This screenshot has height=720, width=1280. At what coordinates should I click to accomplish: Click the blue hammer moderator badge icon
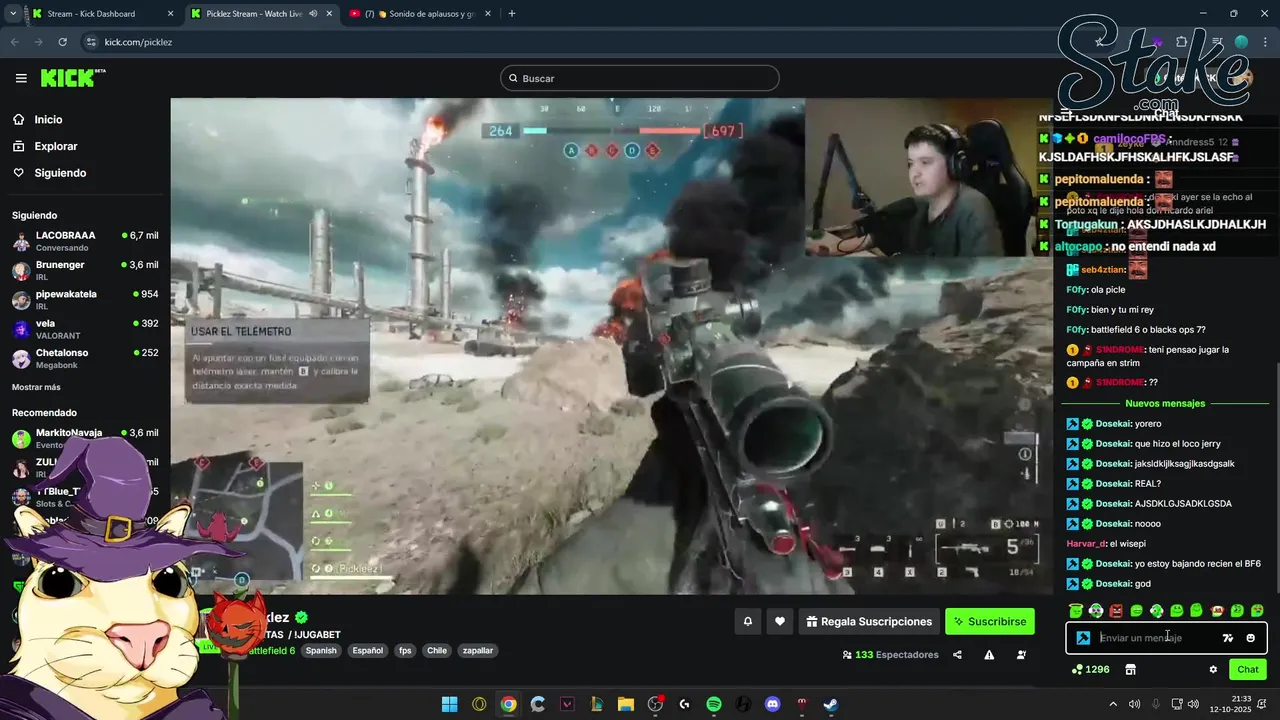tap(1083, 638)
